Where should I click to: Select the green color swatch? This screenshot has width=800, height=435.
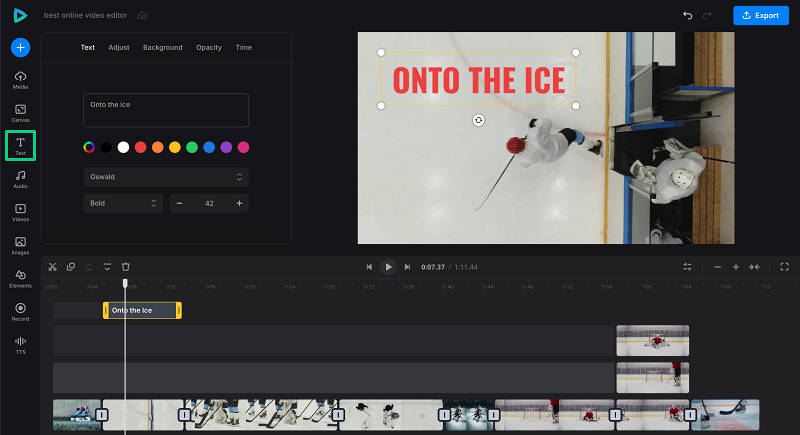[192, 147]
